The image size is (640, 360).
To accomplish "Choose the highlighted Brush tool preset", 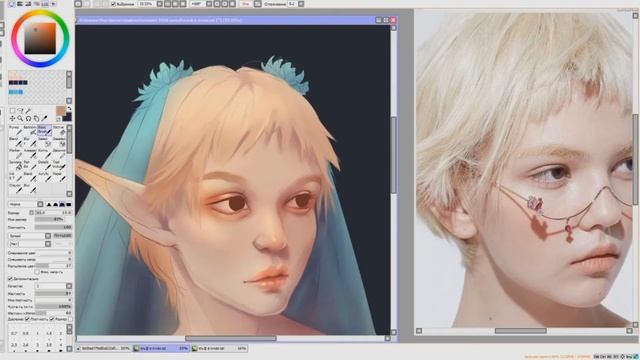I will [44, 130].
